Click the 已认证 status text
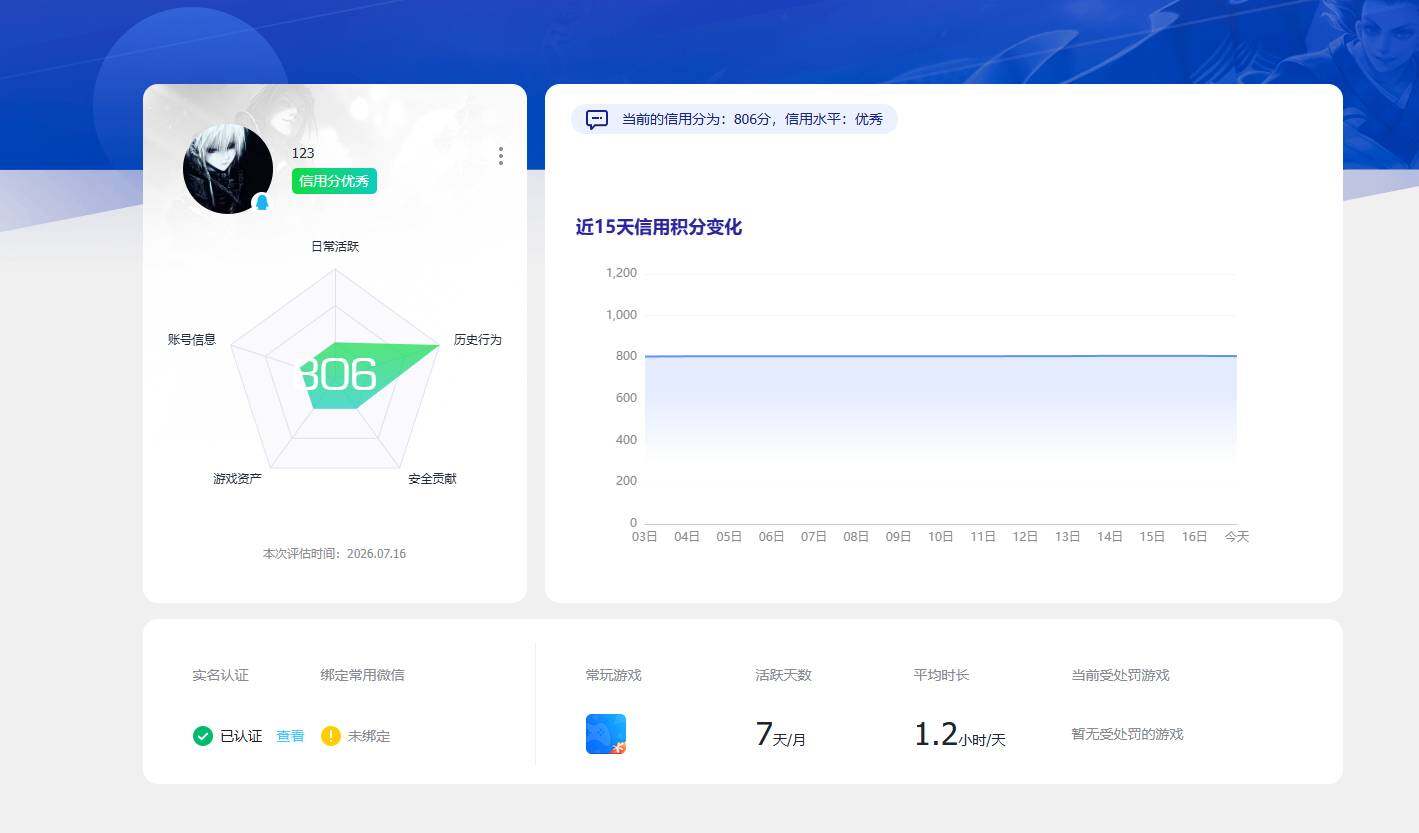 [x=241, y=736]
